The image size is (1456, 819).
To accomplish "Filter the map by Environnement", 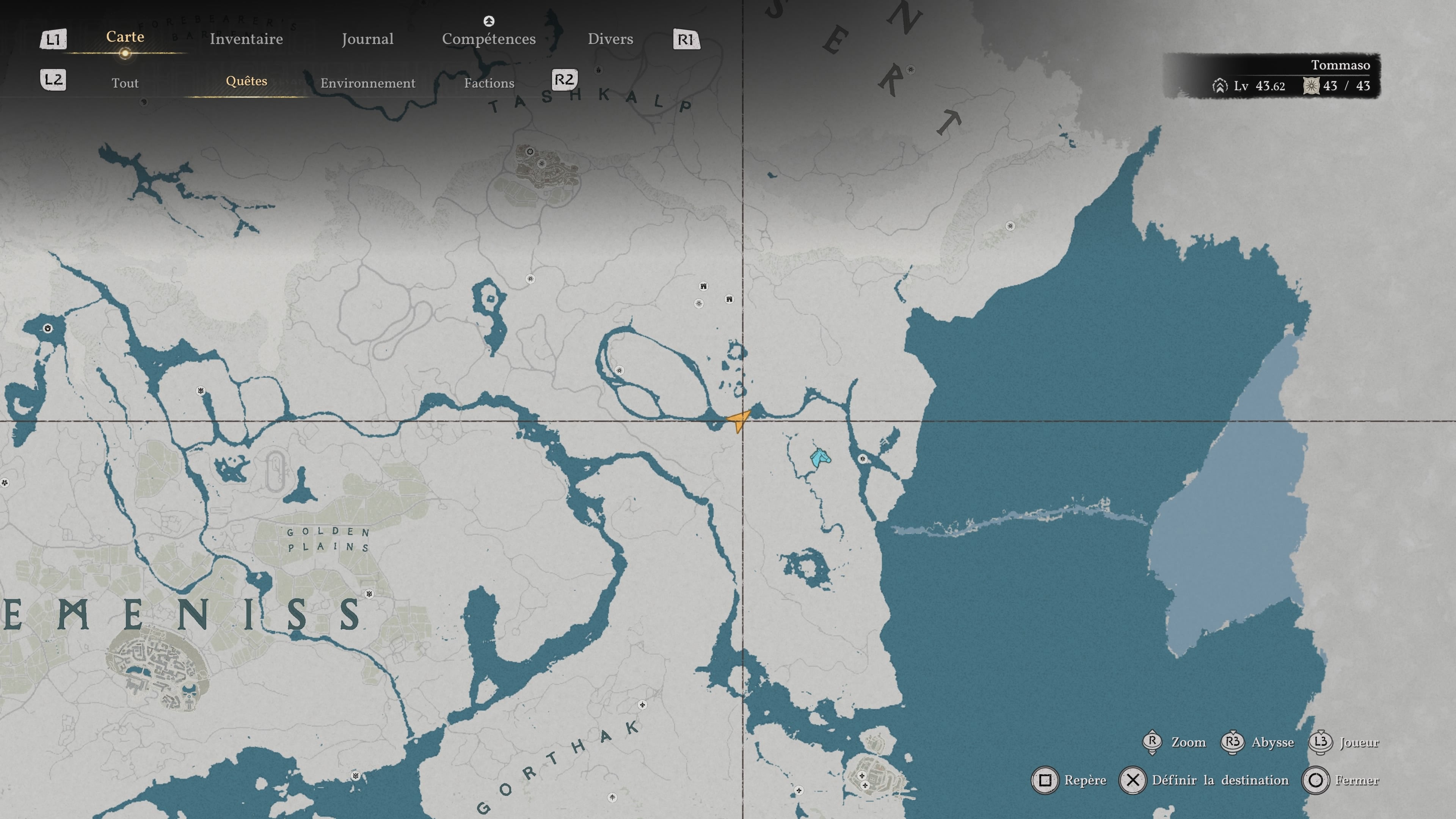I will 368,83.
